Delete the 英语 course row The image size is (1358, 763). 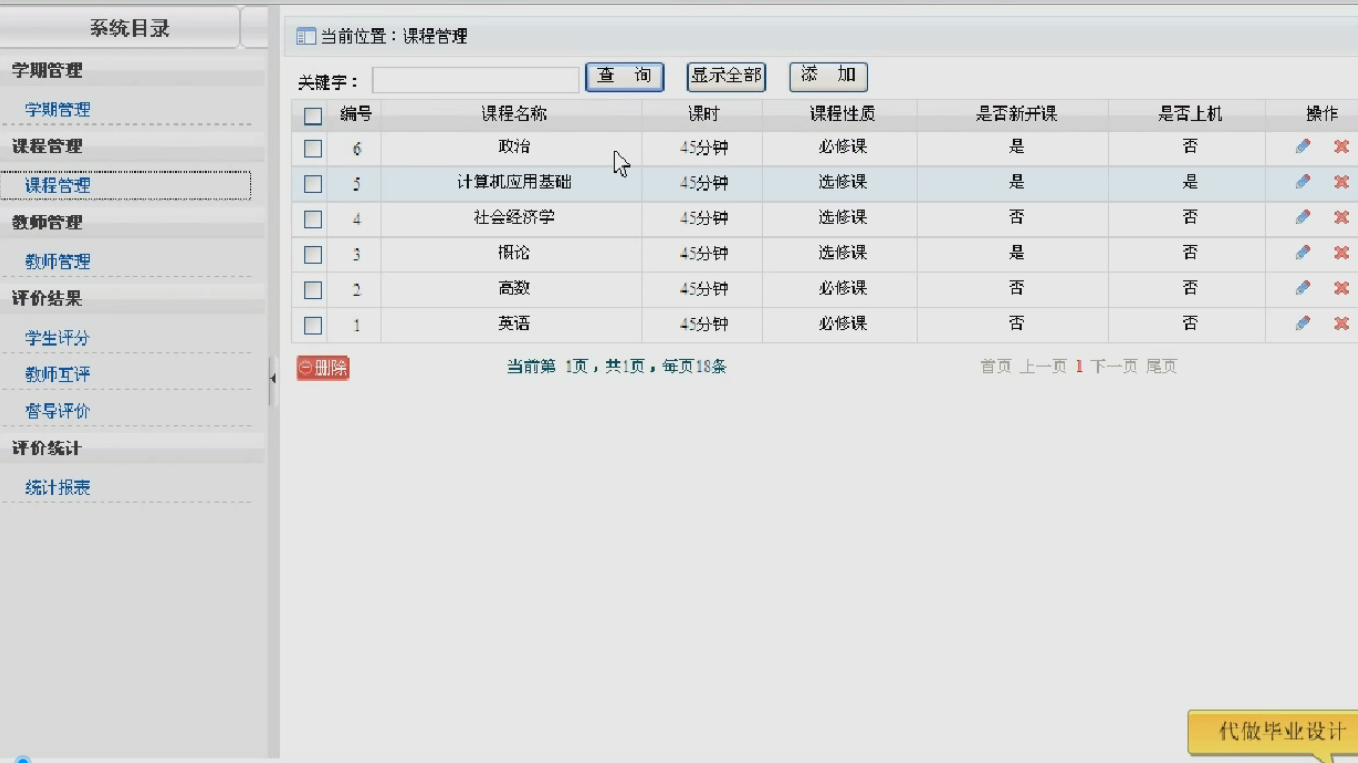(x=1341, y=323)
